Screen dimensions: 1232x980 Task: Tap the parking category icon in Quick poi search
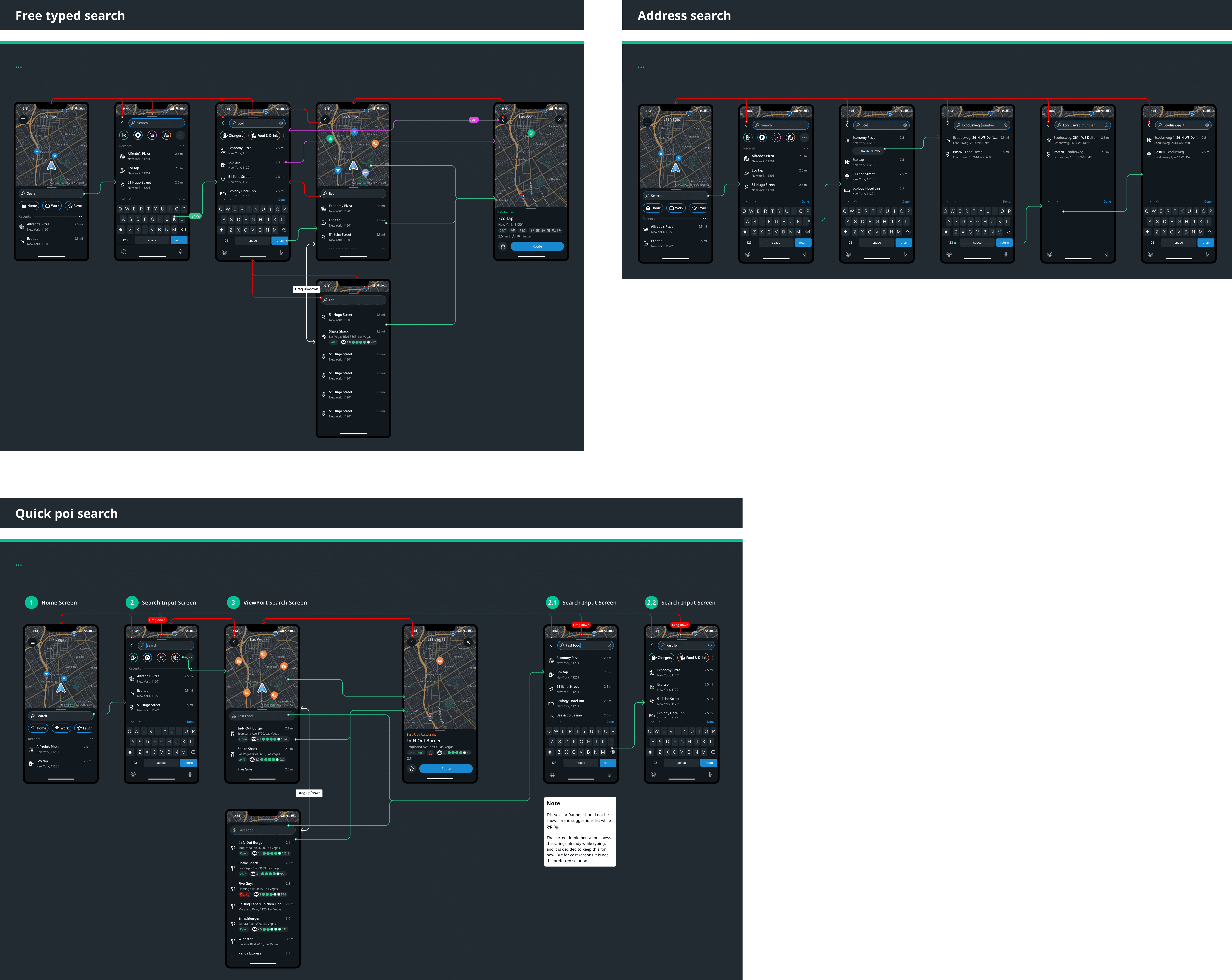[x=147, y=658]
